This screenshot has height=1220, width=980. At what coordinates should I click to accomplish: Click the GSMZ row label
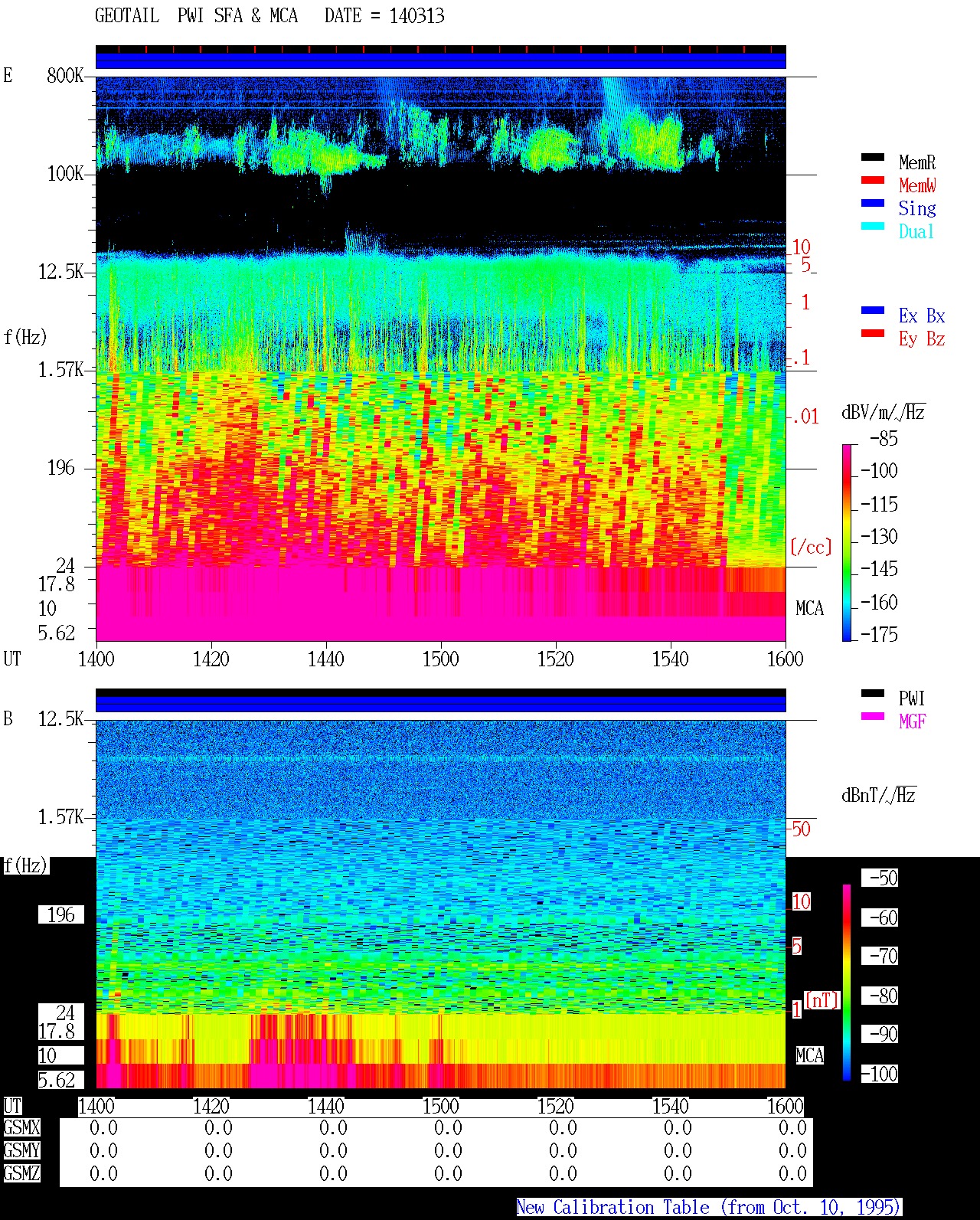point(21,1173)
